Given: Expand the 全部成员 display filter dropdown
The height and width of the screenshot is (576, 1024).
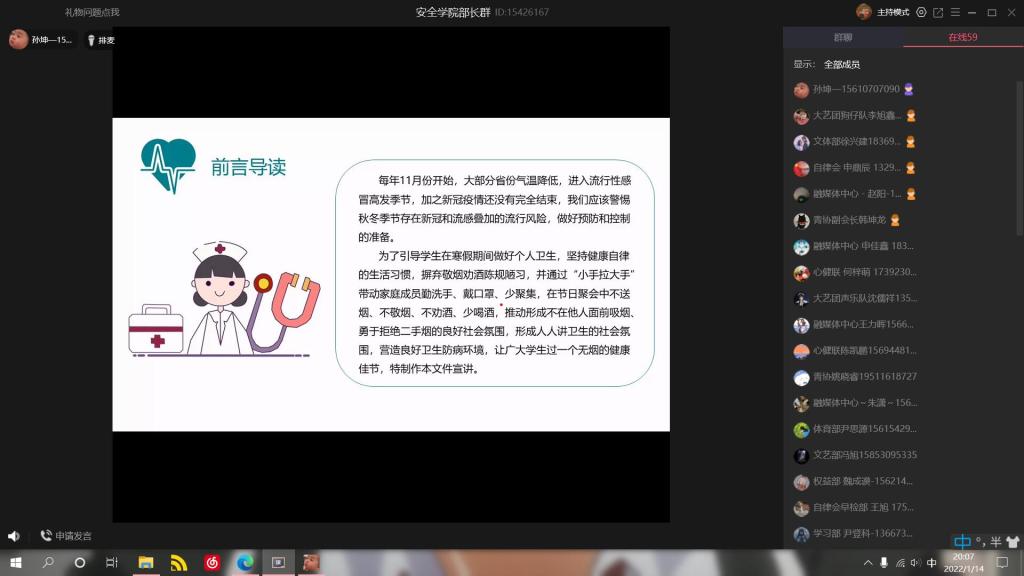Looking at the screenshot, I should (841, 64).
